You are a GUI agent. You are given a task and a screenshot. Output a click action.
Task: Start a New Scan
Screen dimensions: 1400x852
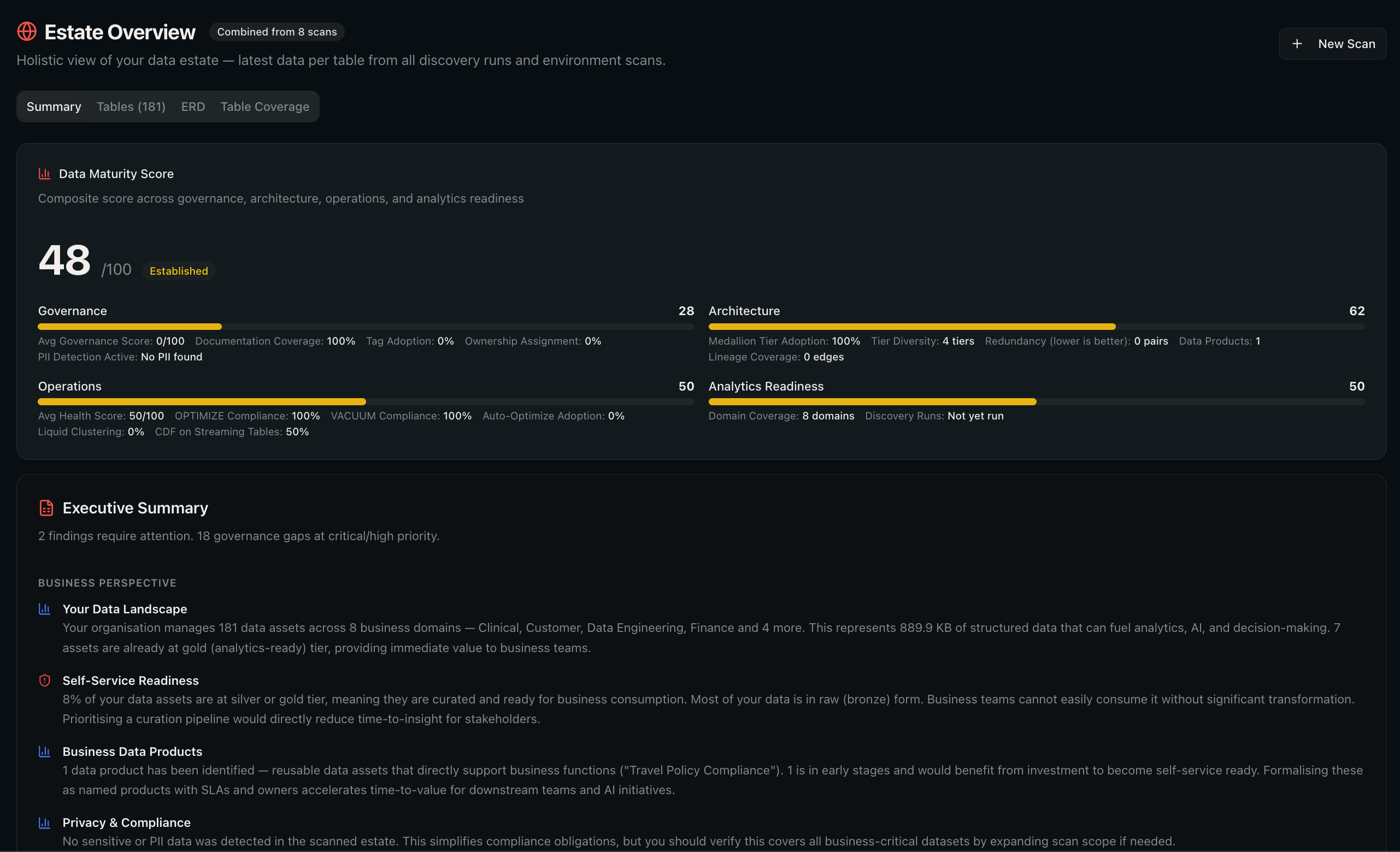coord(1332,44)
